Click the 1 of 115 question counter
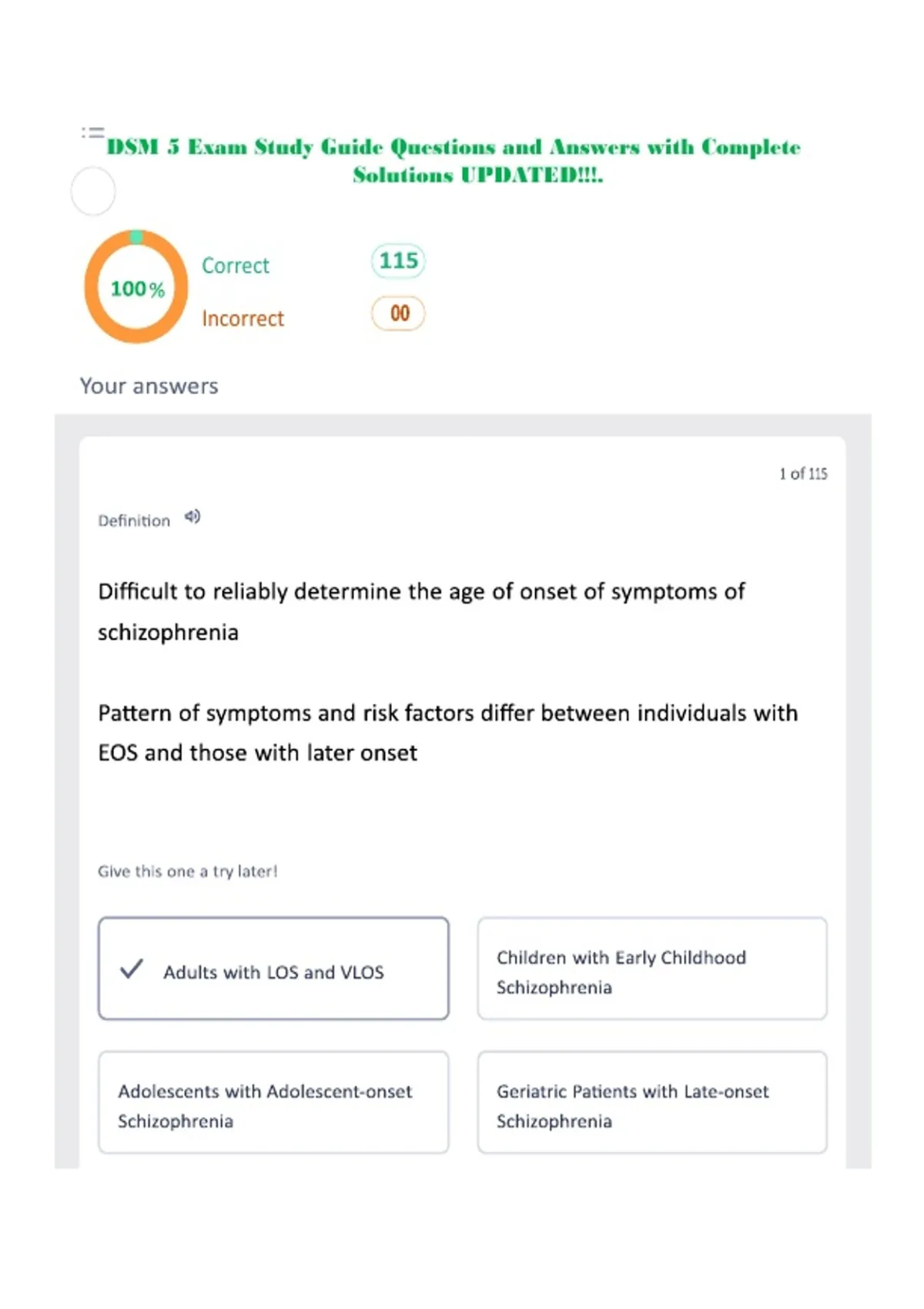924x1309 pixels. click(x=803, y=474)
